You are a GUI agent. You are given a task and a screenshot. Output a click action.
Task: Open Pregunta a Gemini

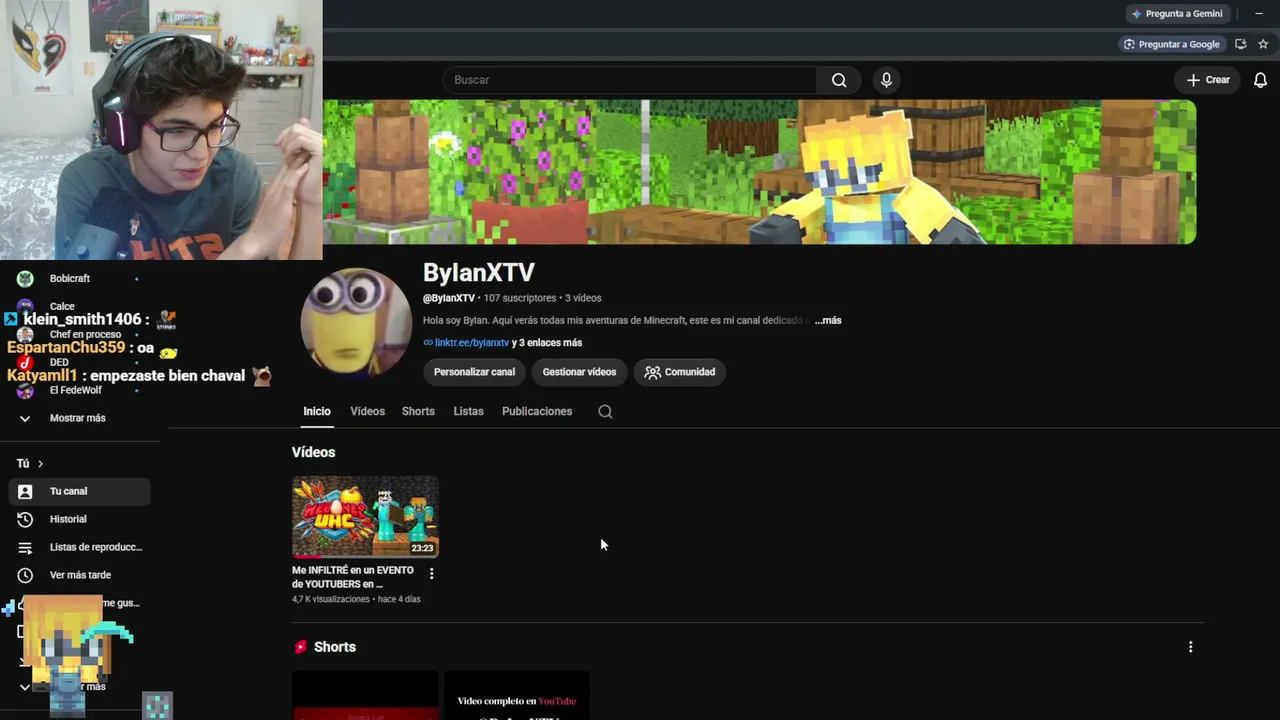1176,14
